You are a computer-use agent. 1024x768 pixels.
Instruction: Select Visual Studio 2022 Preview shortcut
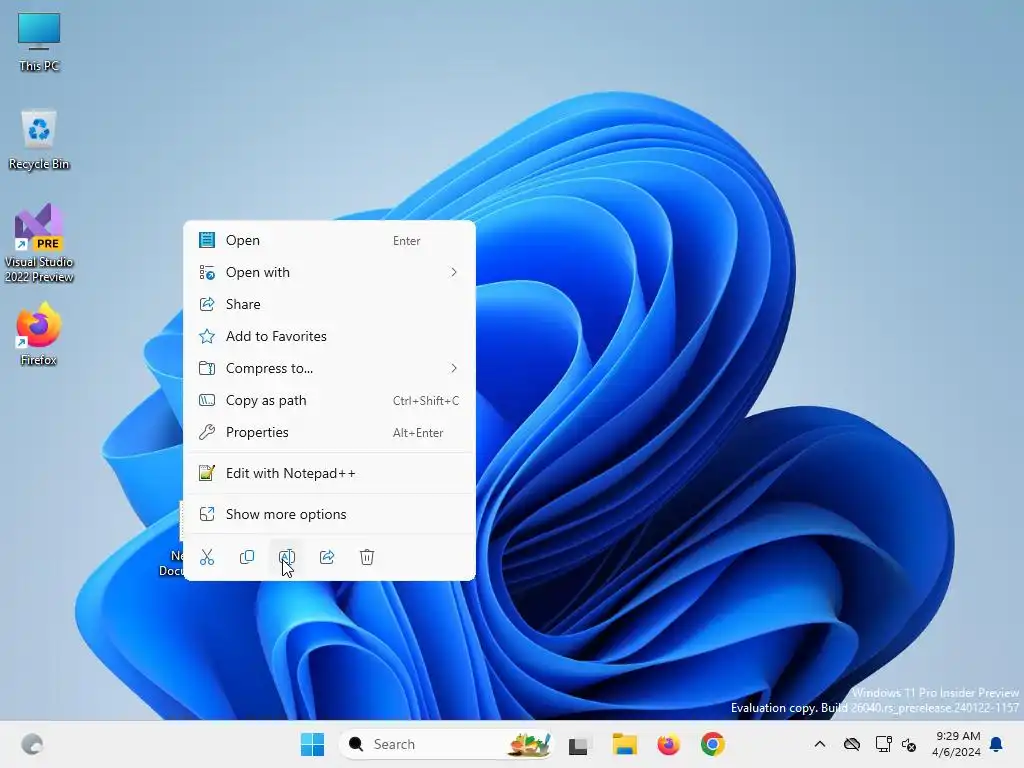tap(39, 243)
